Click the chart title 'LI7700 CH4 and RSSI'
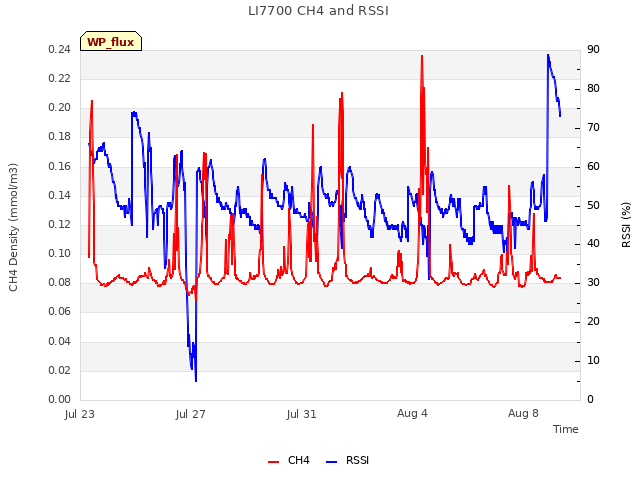 click(318, 11)
